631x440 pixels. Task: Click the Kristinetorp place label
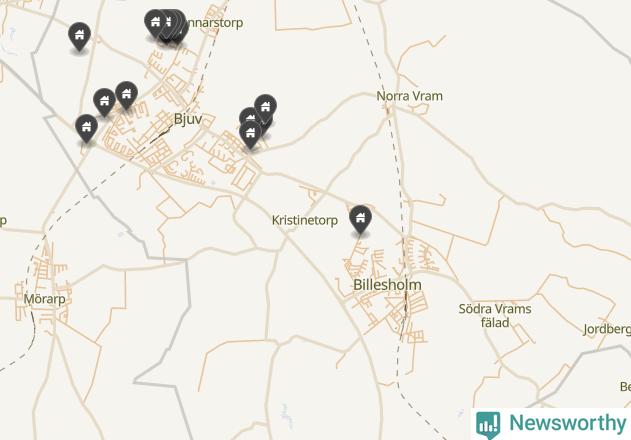coord(305,221)
